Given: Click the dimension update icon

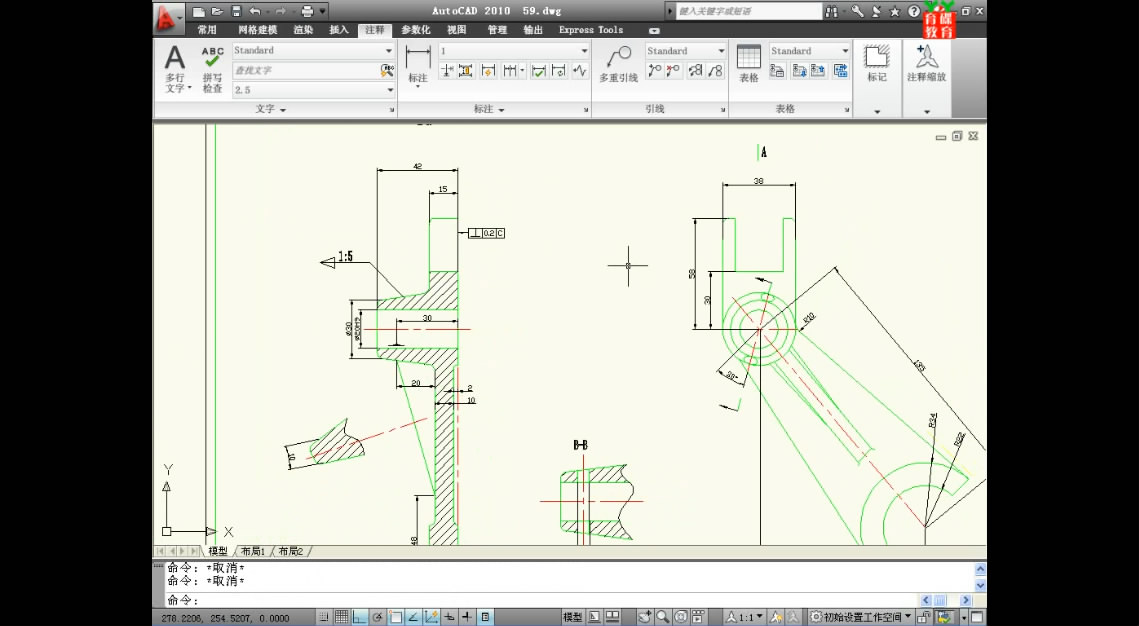Looking at the screenshot, I should point(559,70).
